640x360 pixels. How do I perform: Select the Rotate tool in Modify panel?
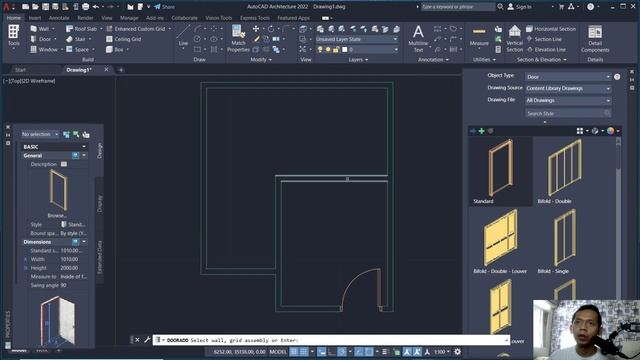point(271,29)
